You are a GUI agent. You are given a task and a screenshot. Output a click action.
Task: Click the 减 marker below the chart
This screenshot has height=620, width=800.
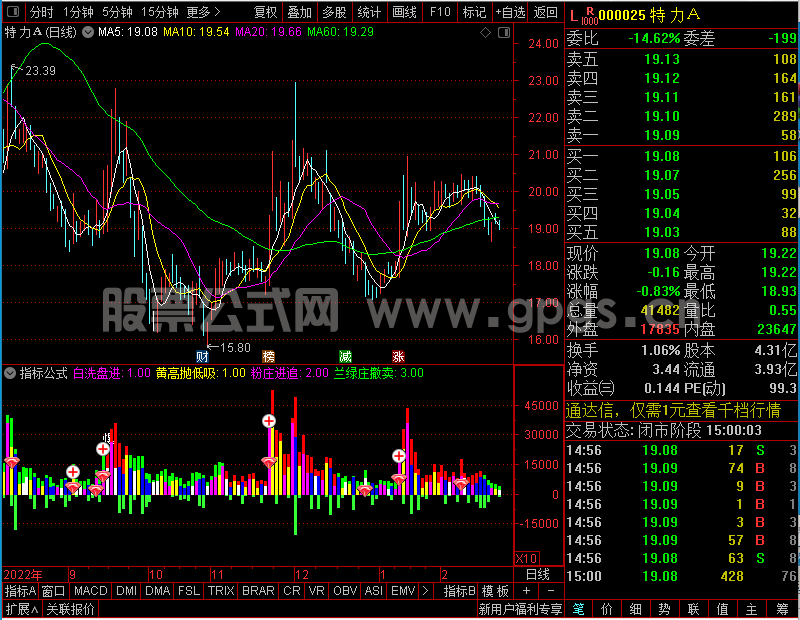click(345, 357)
